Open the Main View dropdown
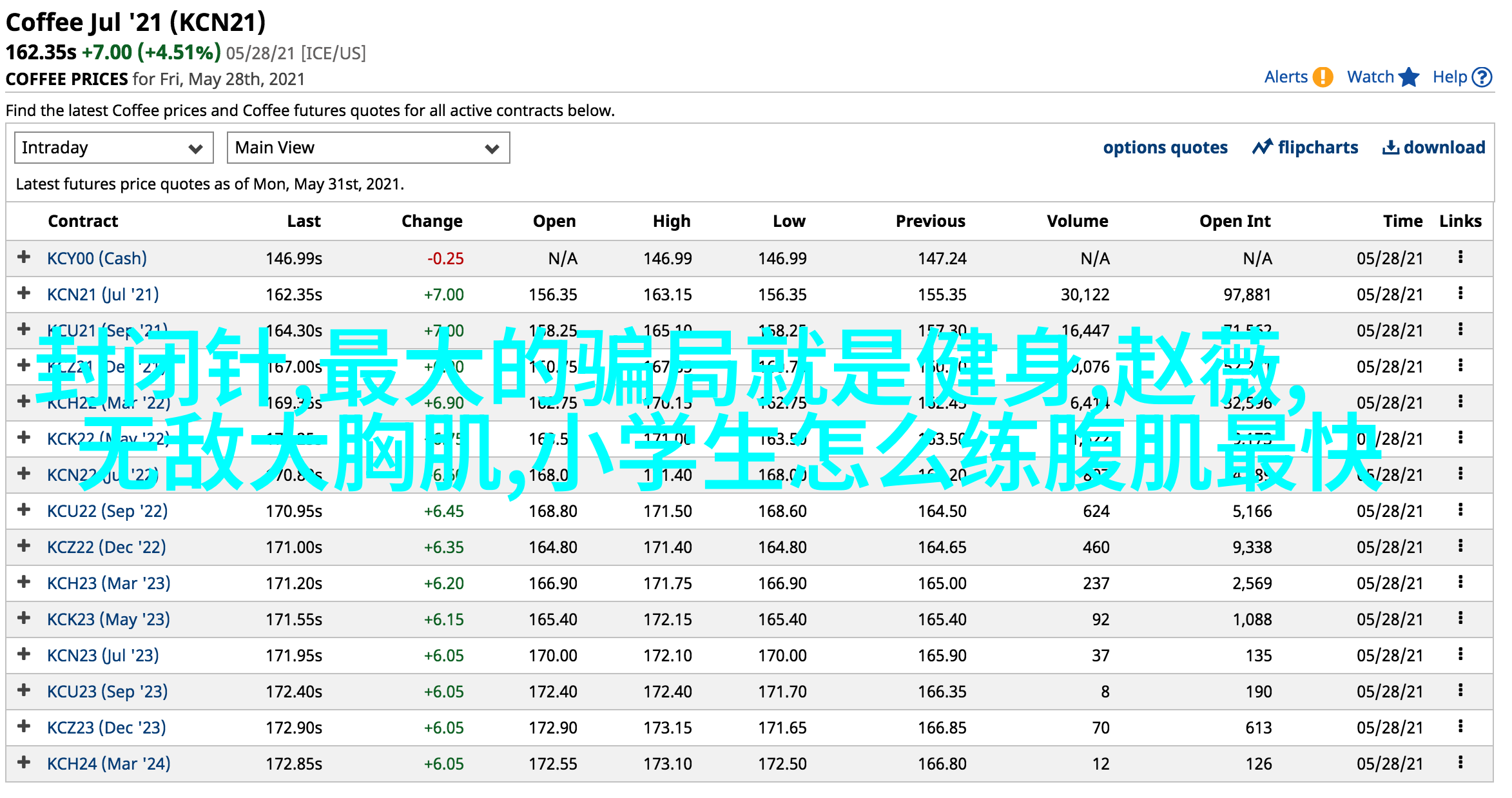 pos(367,148)
